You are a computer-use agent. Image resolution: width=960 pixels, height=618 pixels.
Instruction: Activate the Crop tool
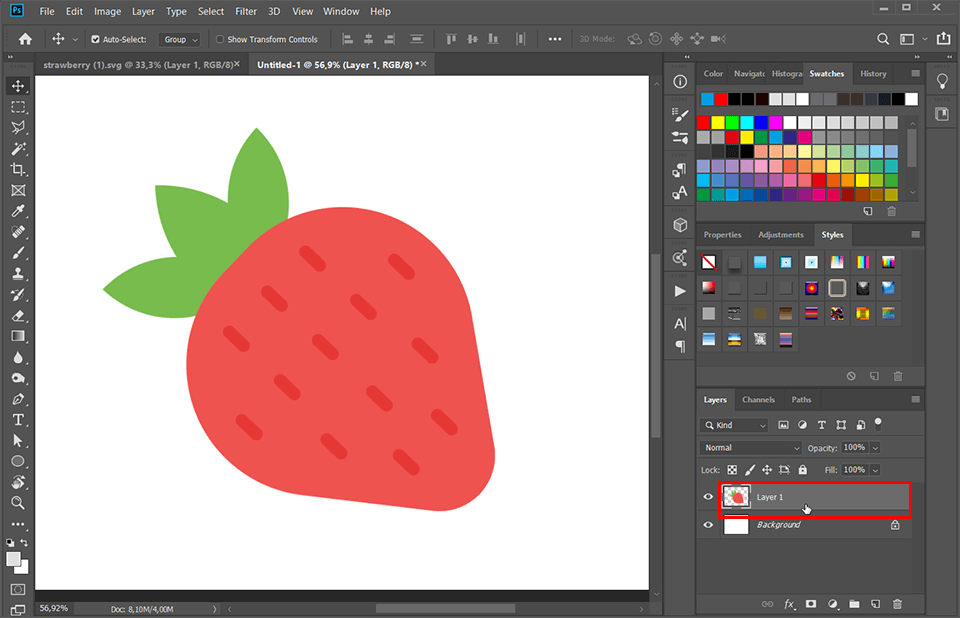pyautogui.click(x=18, y=169)
